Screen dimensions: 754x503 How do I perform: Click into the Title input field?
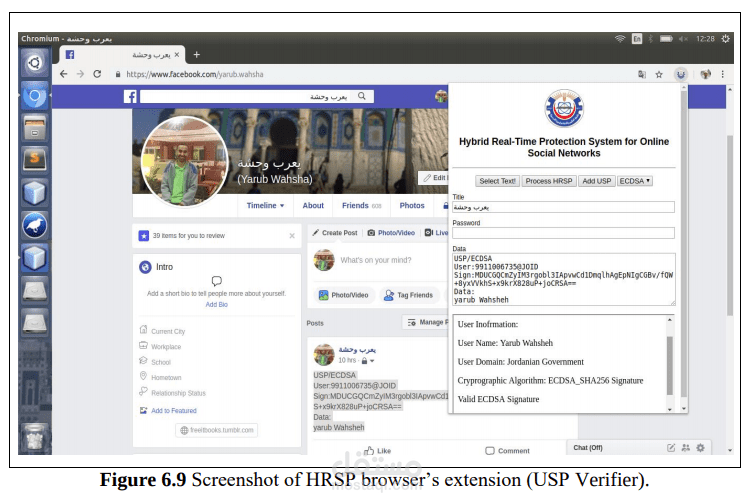pyautogui.click(x=563, y=207)
